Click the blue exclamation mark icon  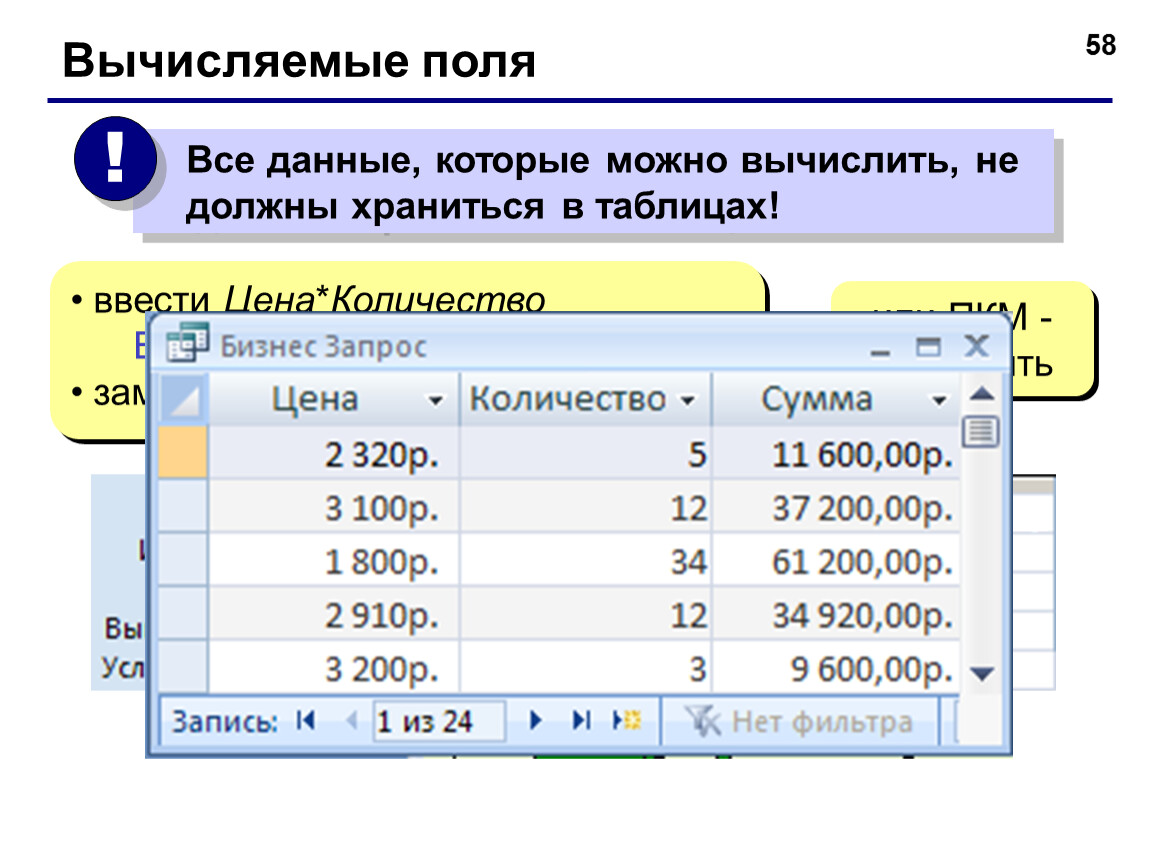click(115, 158)
